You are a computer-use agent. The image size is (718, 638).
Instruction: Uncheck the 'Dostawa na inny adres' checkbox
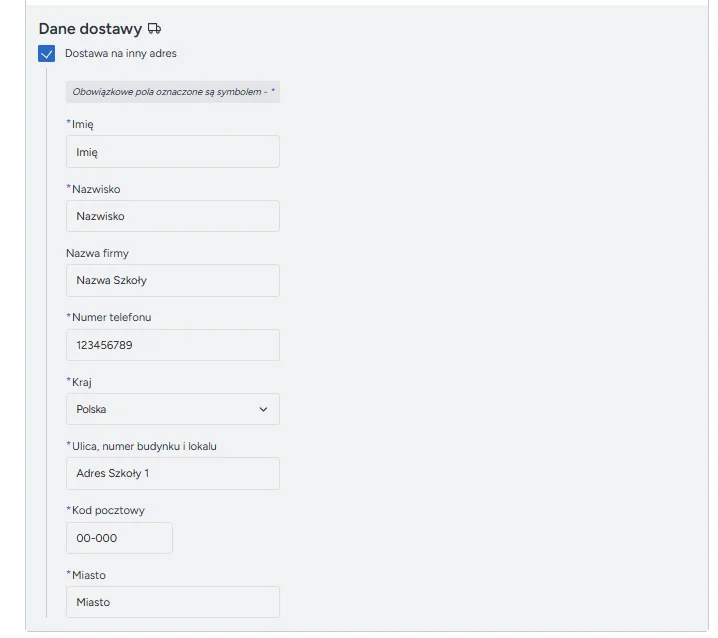coord(46,54)
